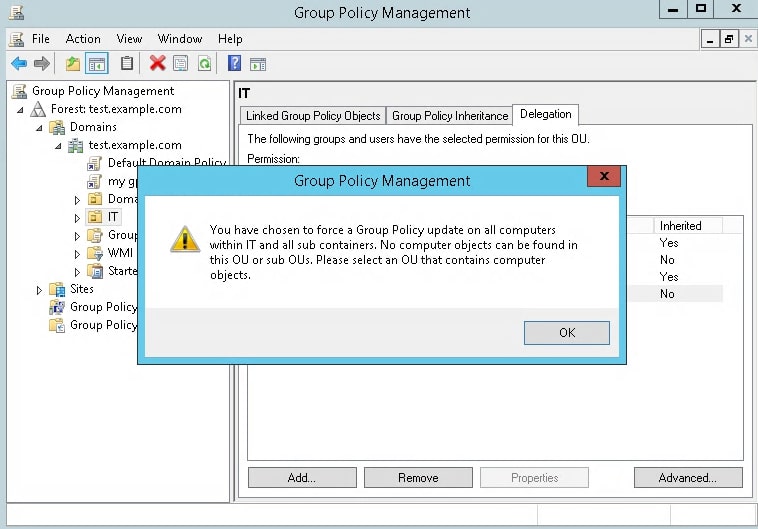Click the WMI Filters folder icon

[95, 253]
